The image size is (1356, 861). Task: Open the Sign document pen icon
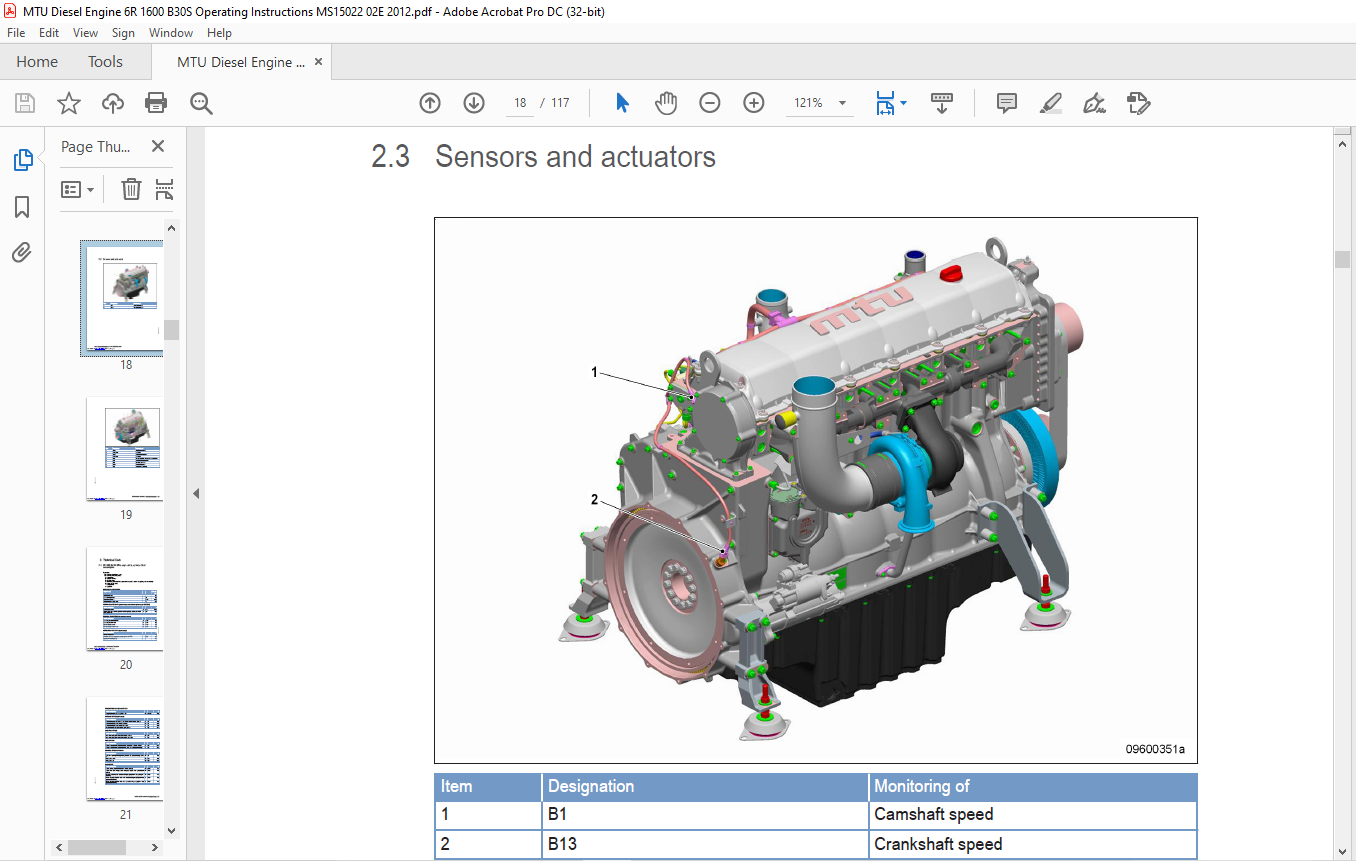(x=1094, y=103)
